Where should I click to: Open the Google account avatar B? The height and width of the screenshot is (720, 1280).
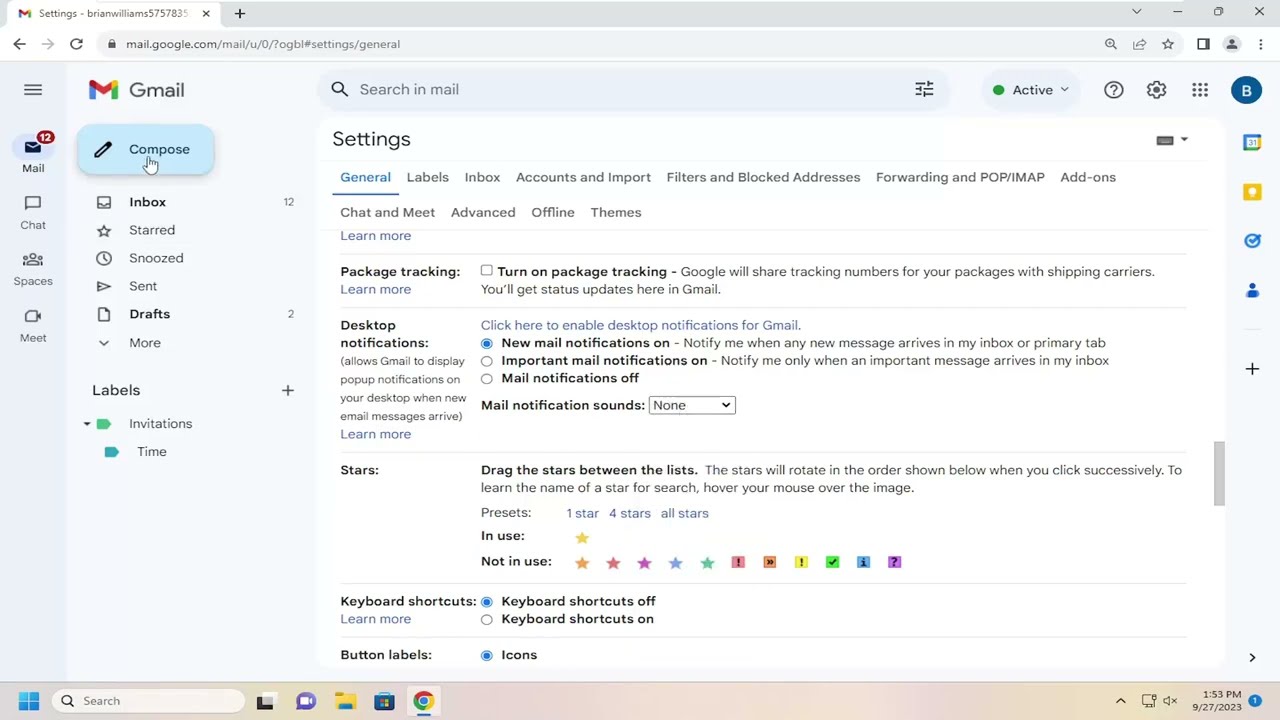(x=1246, y=90)
